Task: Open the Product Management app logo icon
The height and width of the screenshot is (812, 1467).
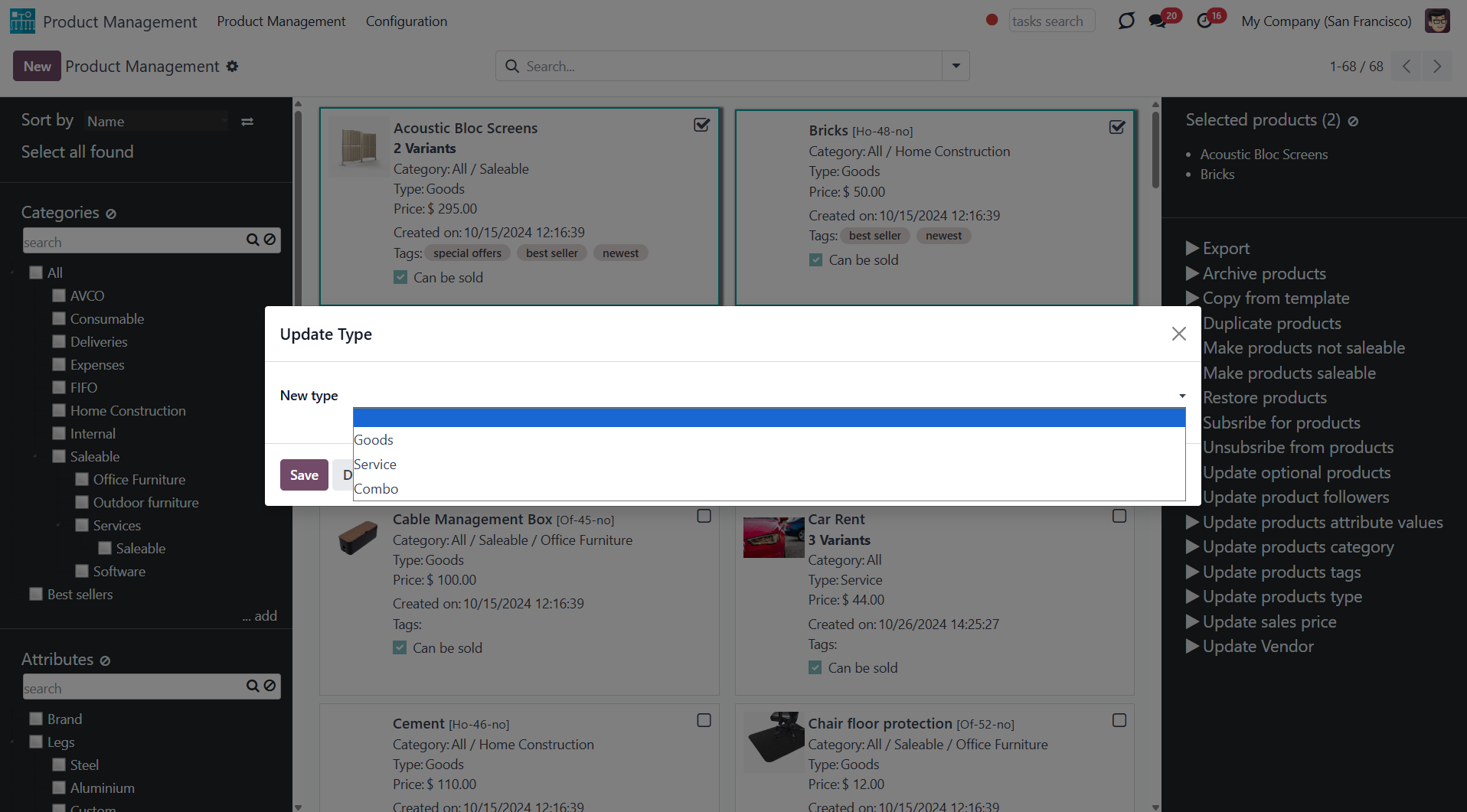Action: (22, 21)
